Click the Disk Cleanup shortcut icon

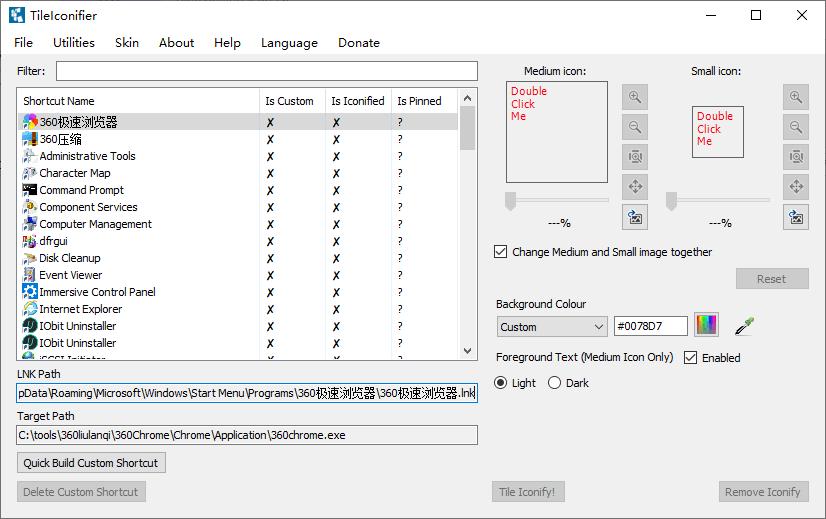click(x=30, y=258)
